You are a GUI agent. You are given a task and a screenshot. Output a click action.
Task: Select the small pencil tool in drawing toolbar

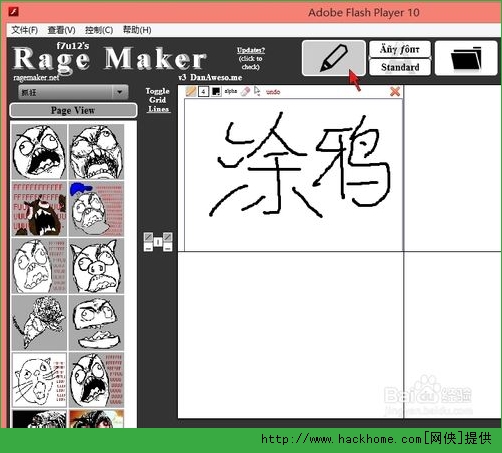click(x=191, y=91)
